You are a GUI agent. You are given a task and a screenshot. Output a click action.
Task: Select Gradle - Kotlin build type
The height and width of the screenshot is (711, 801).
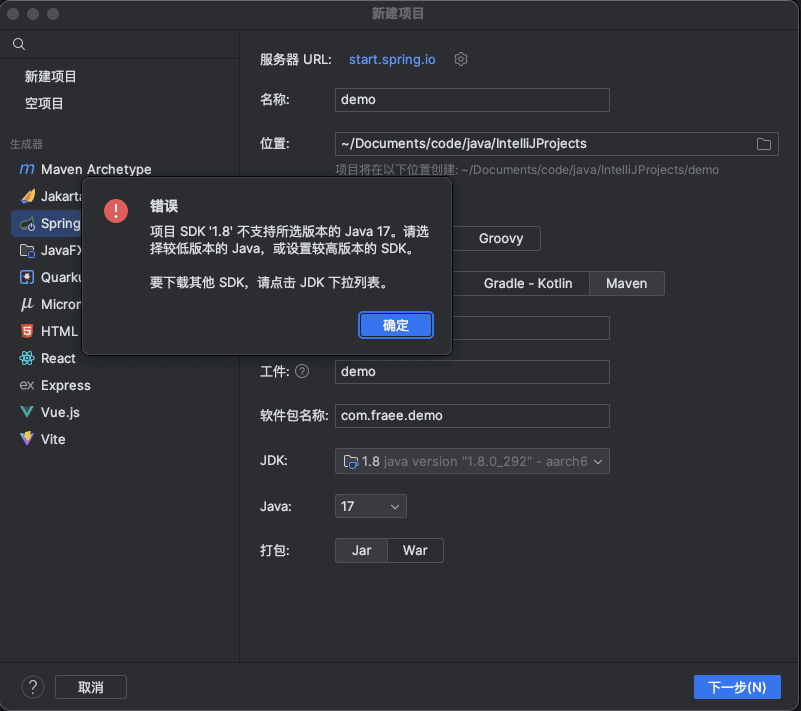click(528, 283)
